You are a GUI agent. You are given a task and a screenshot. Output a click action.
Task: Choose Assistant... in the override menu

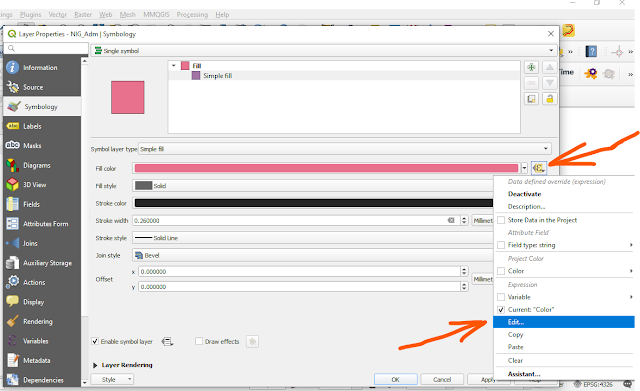point(524,374)
